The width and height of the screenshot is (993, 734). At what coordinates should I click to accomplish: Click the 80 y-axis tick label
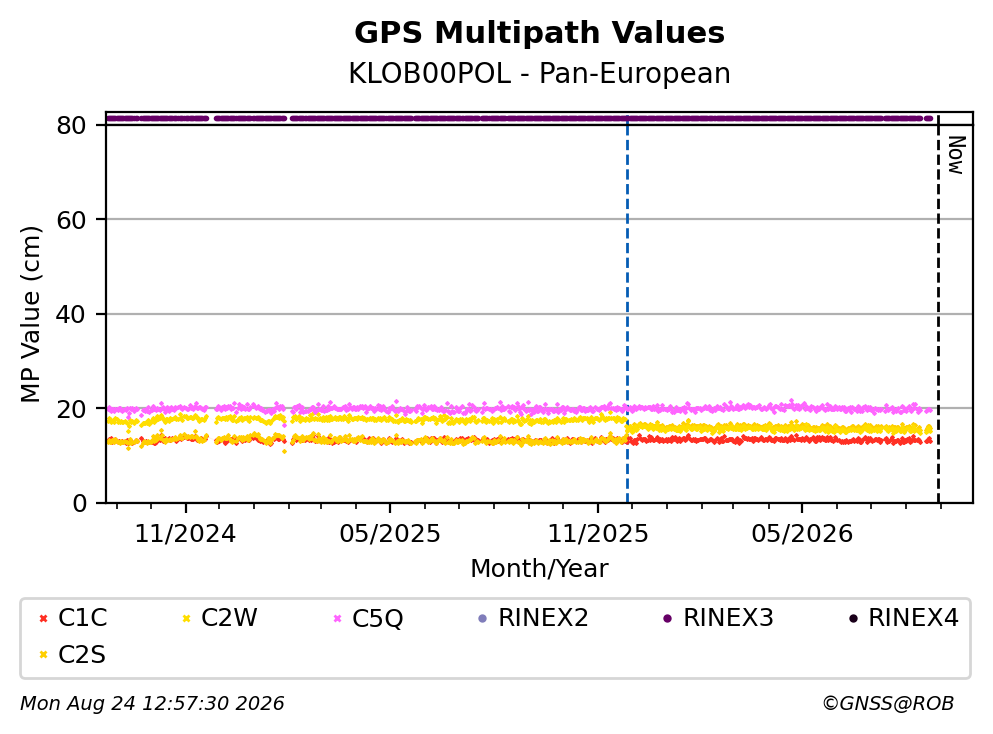(x=71, y=125)
